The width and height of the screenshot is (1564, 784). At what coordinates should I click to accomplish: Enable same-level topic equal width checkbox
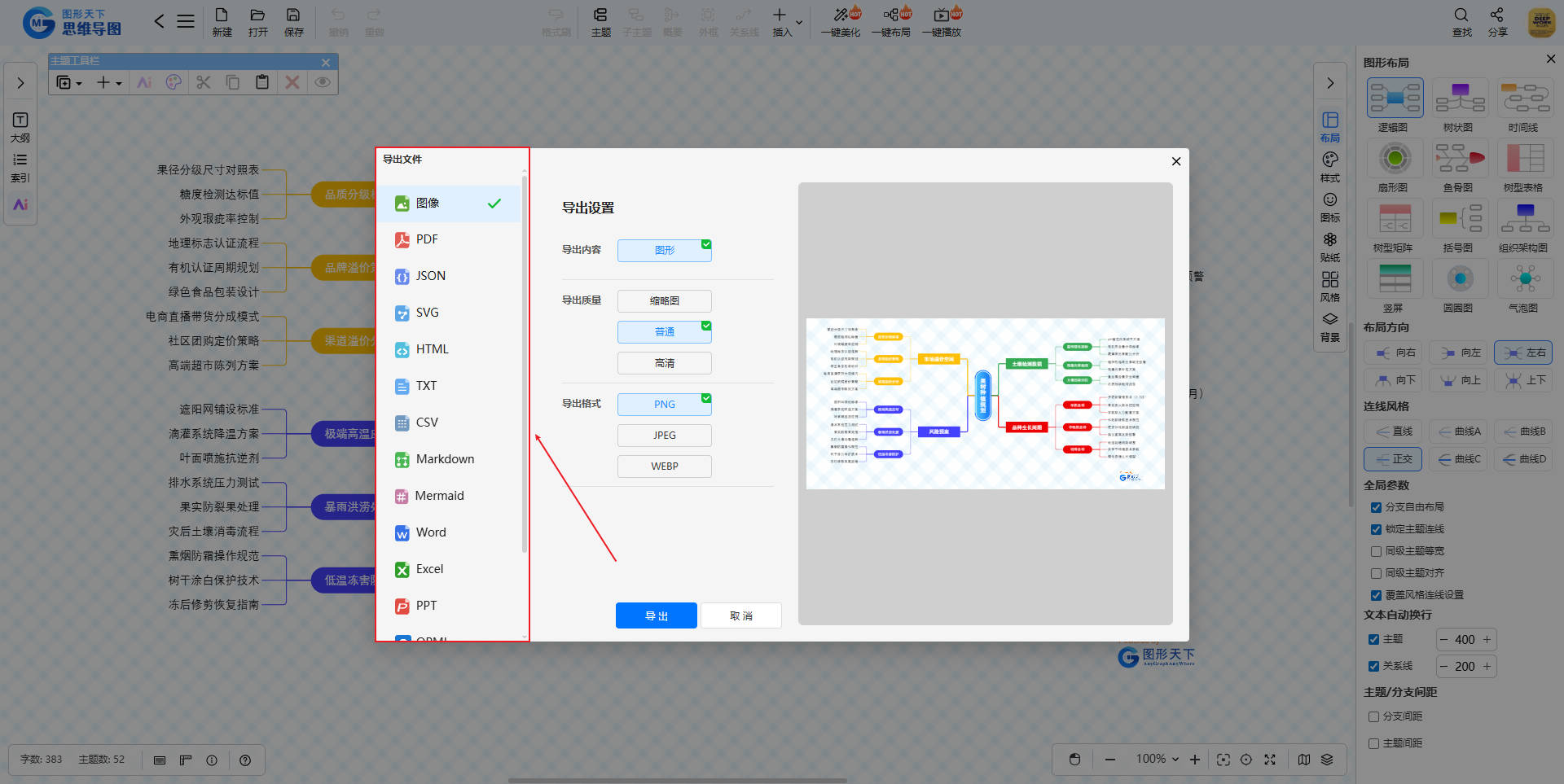click(1376, 551)
